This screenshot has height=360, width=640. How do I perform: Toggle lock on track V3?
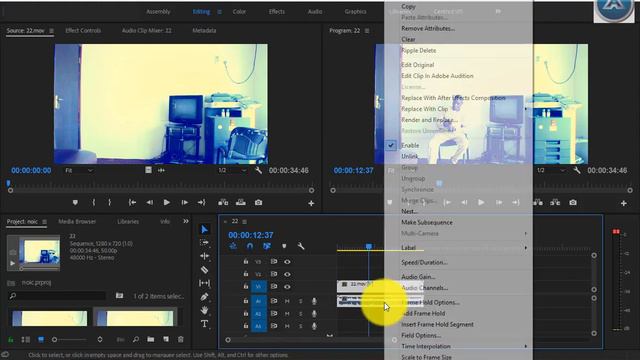tap(246, 261)
